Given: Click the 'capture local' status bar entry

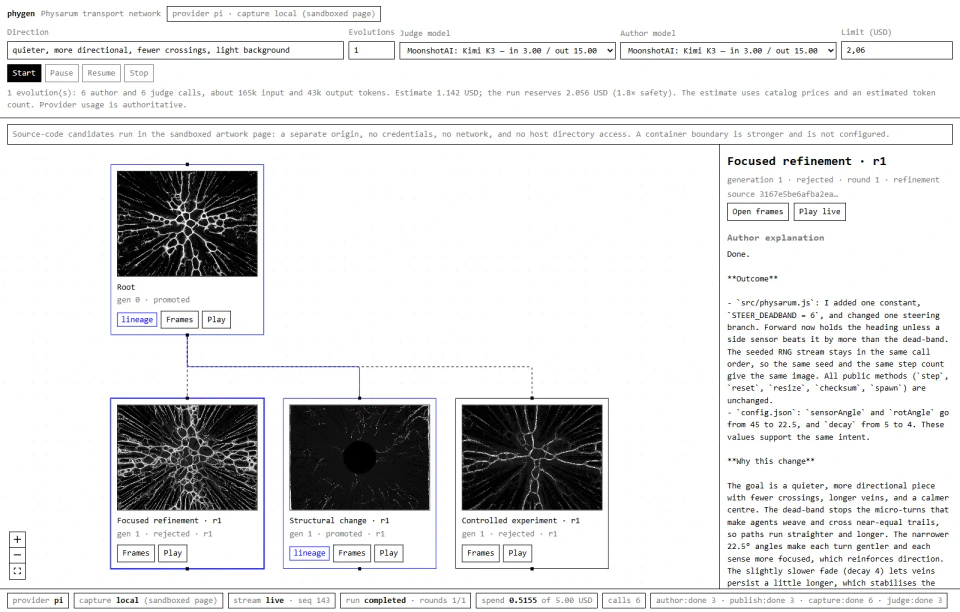Looking at the screenshot, I should [148, 600].
